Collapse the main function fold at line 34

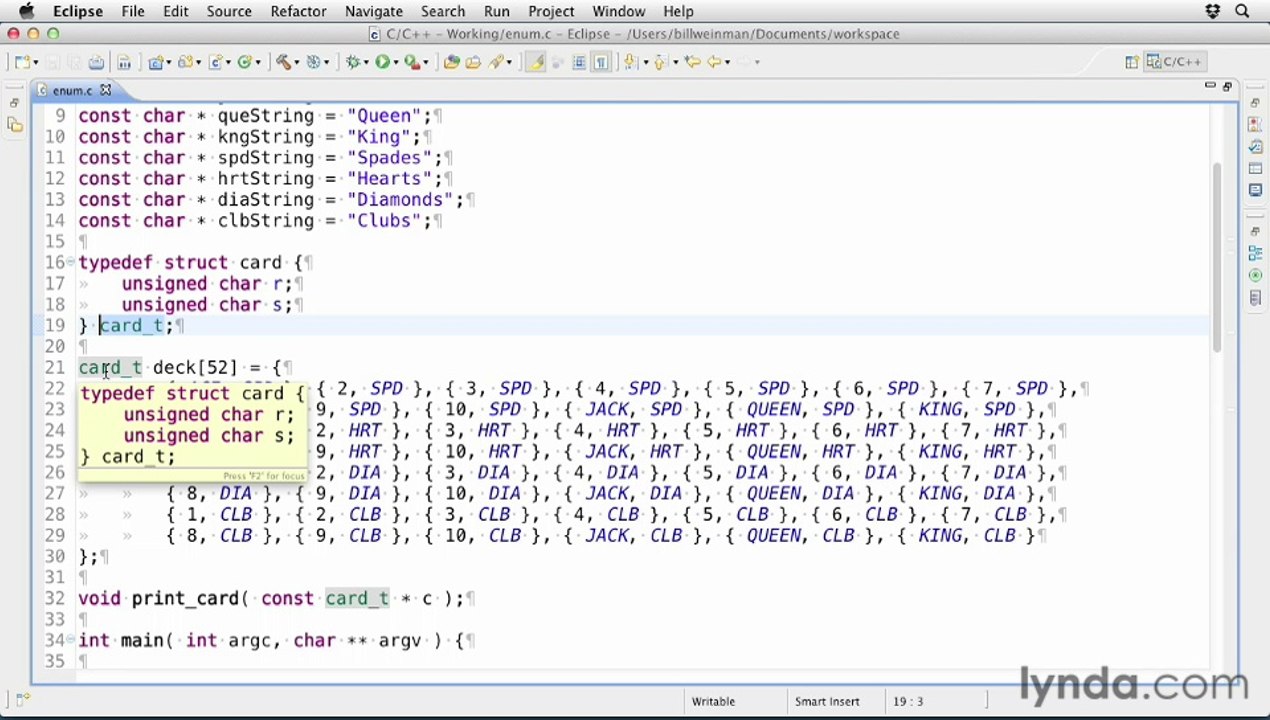coord(71,640)
